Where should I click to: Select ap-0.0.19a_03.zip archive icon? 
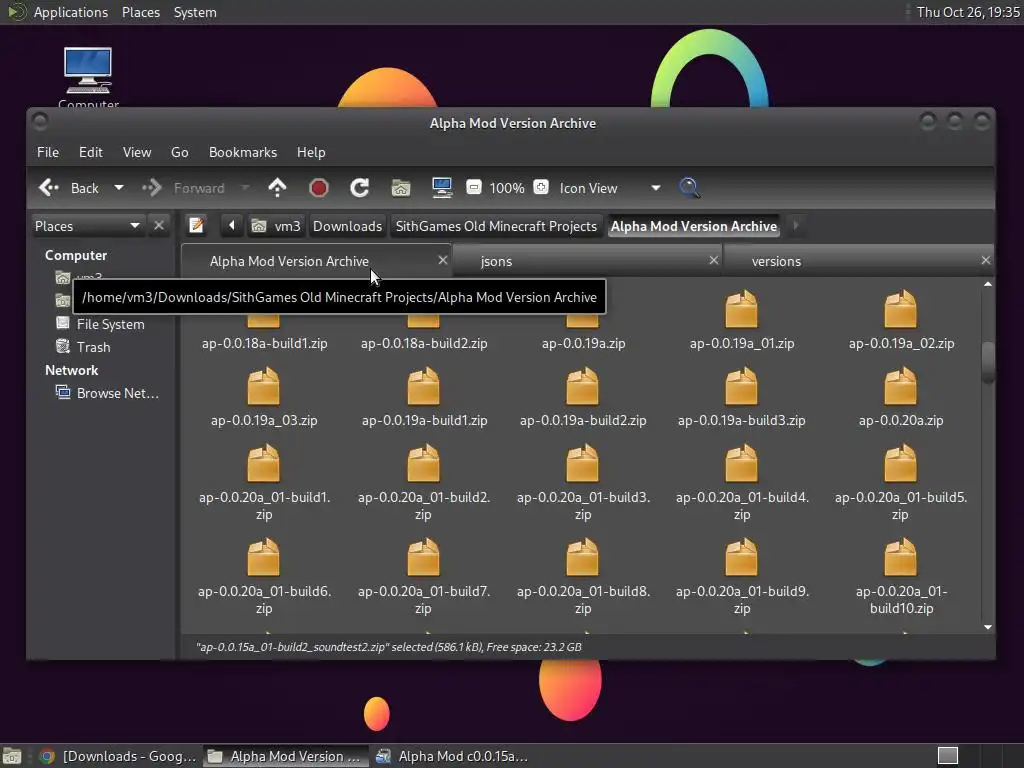(263, 386)
